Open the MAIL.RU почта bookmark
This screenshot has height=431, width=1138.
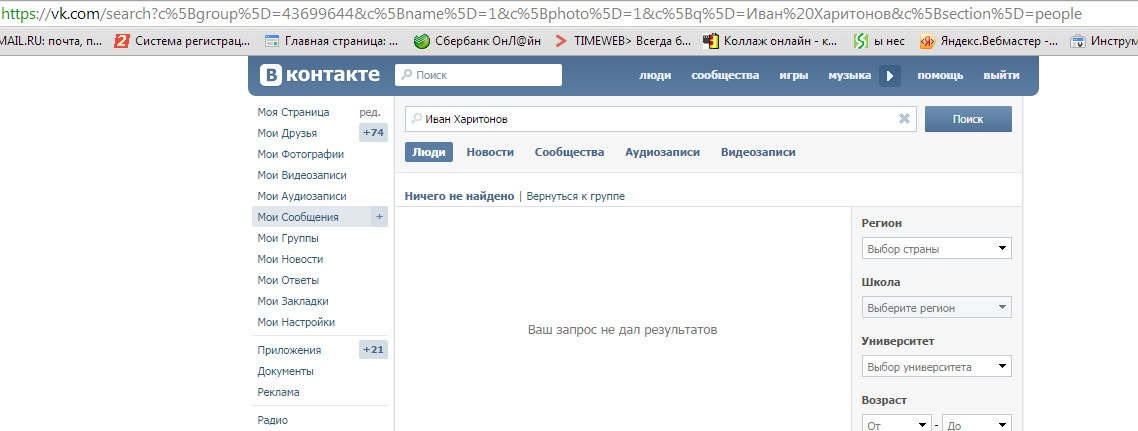(51, 41)
